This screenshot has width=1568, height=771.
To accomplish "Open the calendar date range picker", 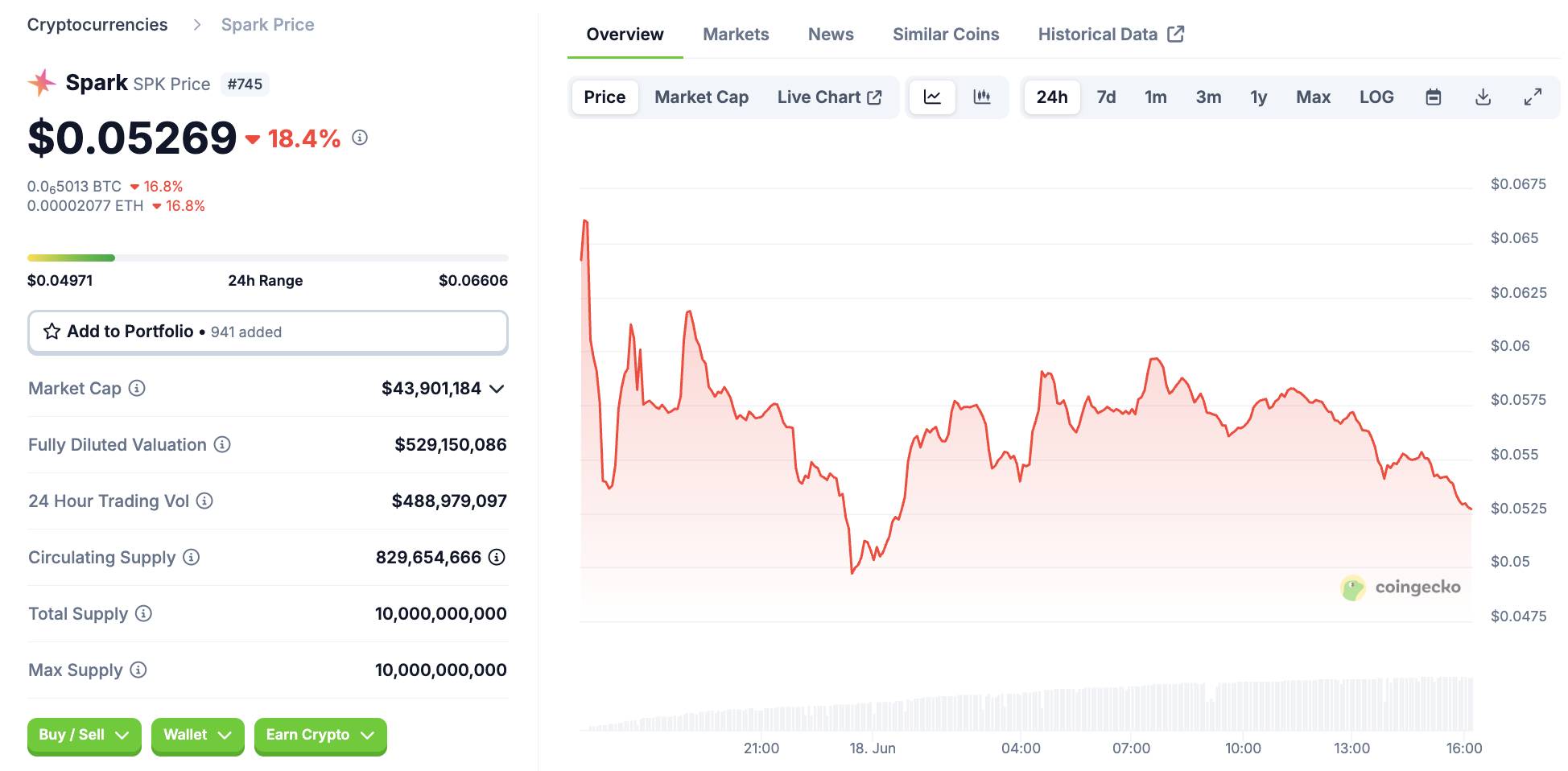I will click(1433, 97).
